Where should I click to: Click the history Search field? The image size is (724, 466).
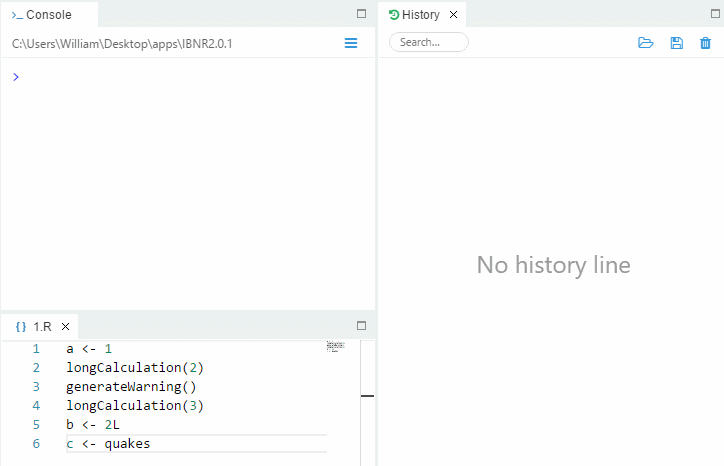tap(428, 42)
